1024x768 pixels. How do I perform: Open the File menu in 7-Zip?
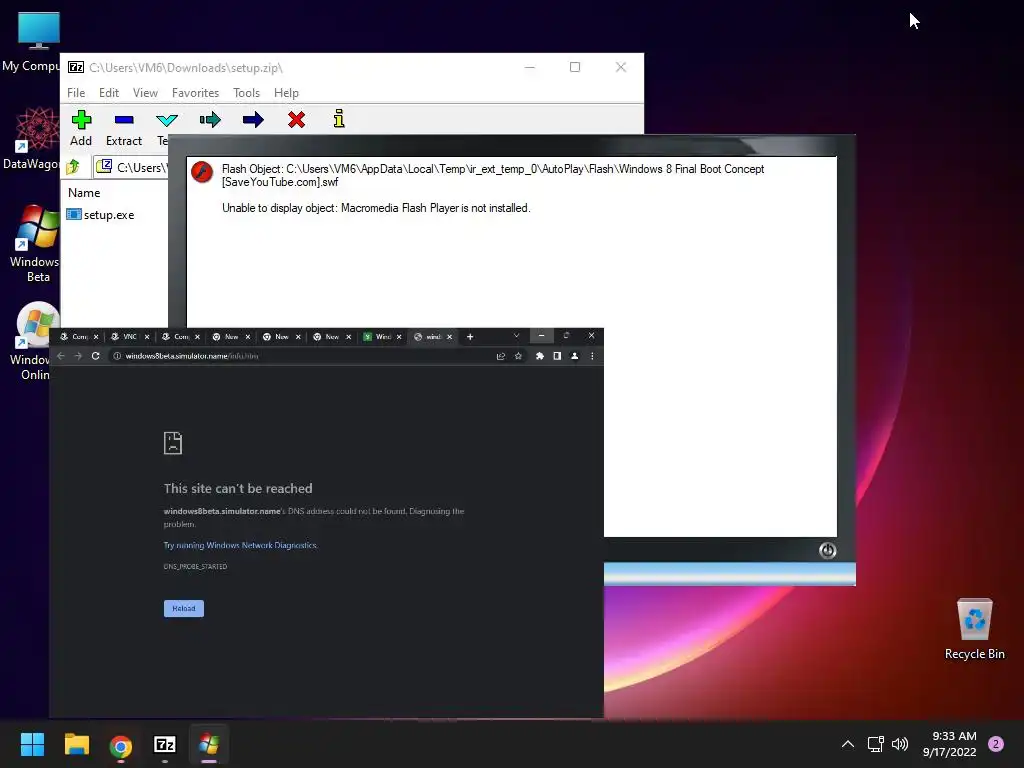pyautogui.click(x=76, y=93)
